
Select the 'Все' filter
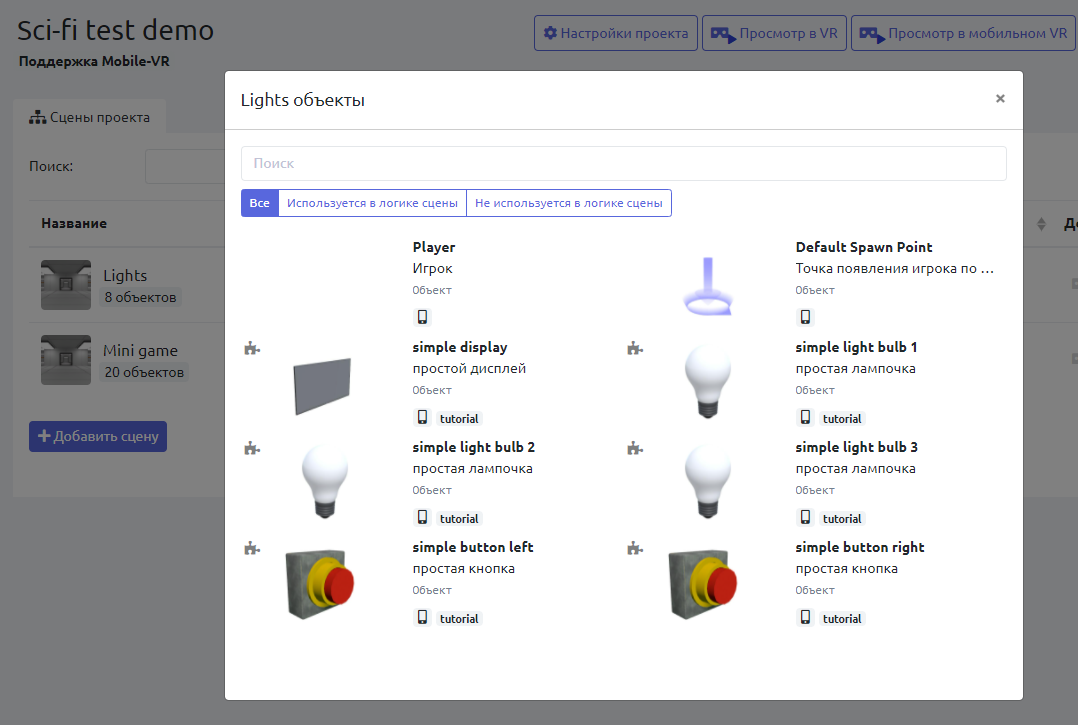[259, 203]
